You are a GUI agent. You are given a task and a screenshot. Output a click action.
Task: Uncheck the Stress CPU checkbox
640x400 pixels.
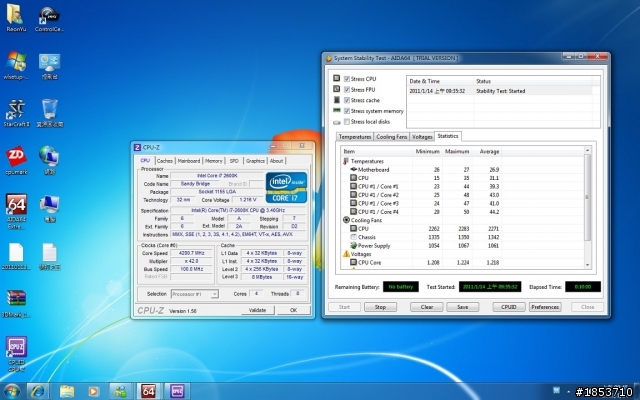347,79
